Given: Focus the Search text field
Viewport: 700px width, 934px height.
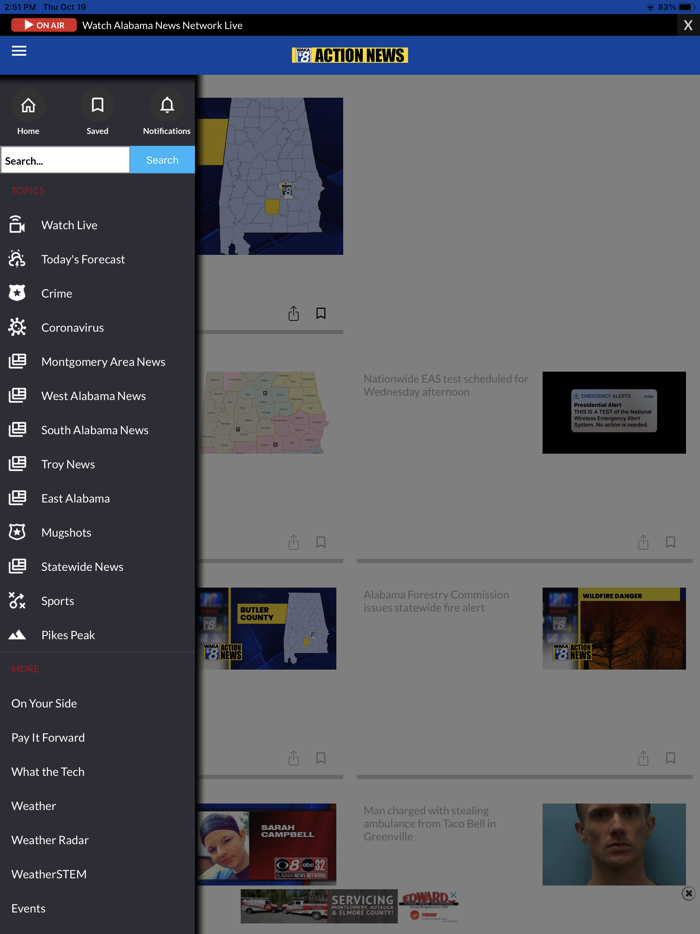Looking at the screenshot, I should click(x=65, y=160).
